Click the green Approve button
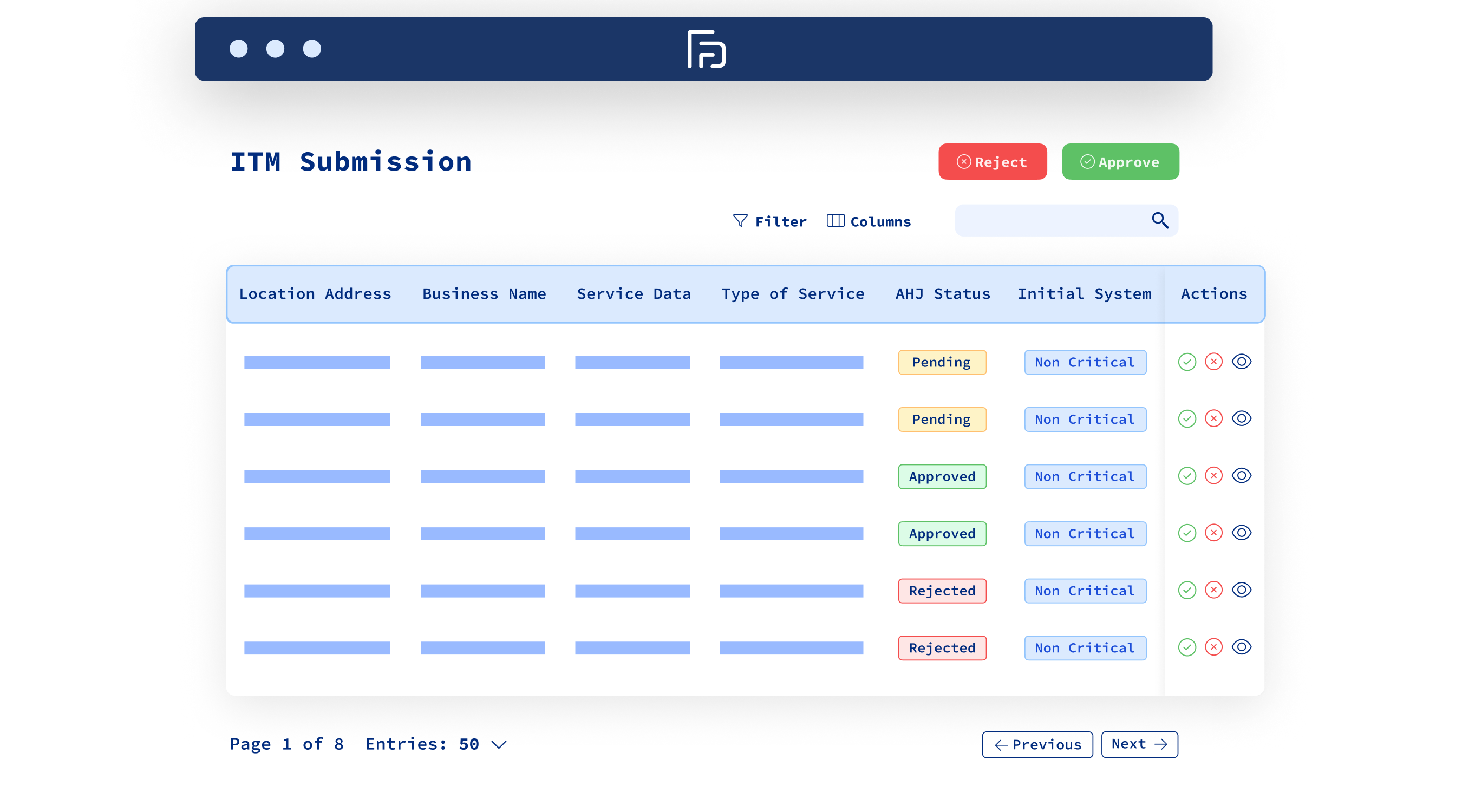The image size is (1462, 812). point(1120,162)
